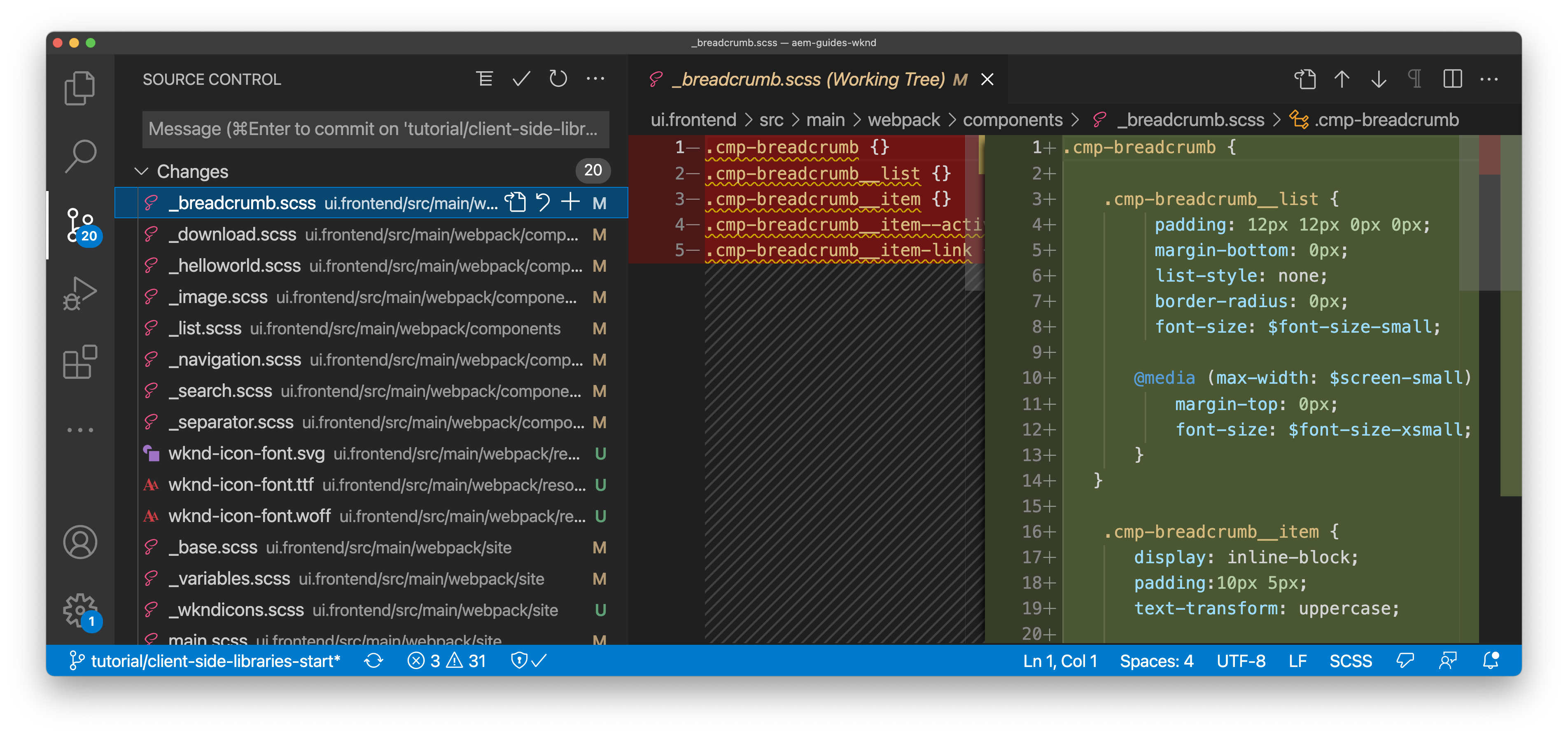Click src in breadcrumb path
The height and width of the screenshot is (737, 1568).
click(771, 120)
